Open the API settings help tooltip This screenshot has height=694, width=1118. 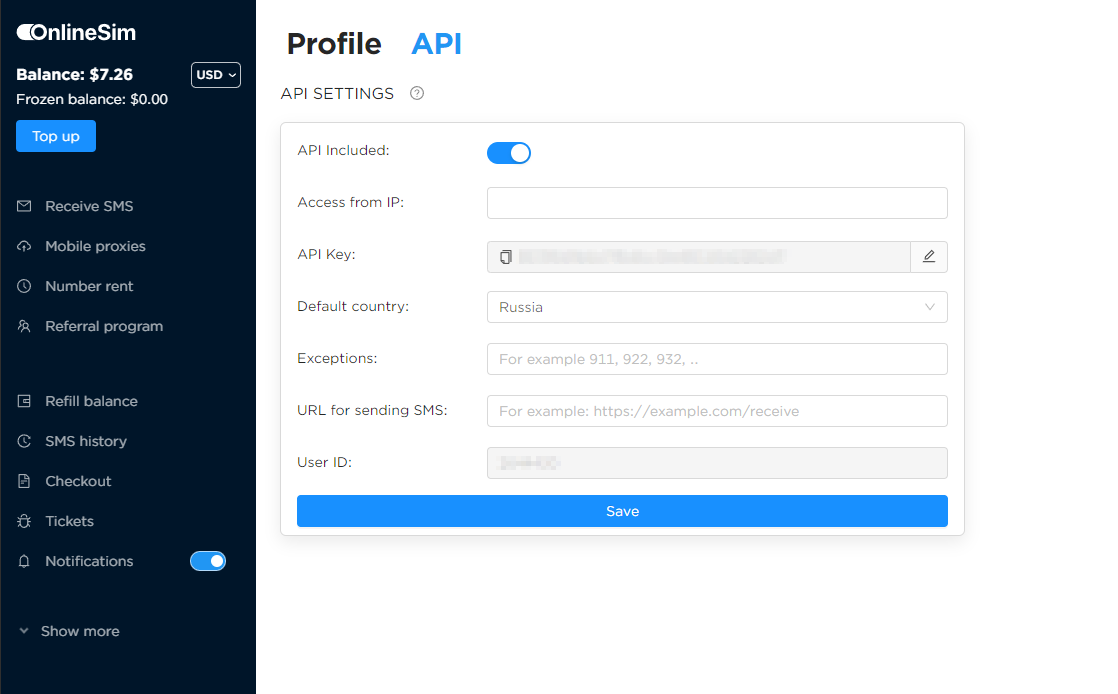click(416, 92)
